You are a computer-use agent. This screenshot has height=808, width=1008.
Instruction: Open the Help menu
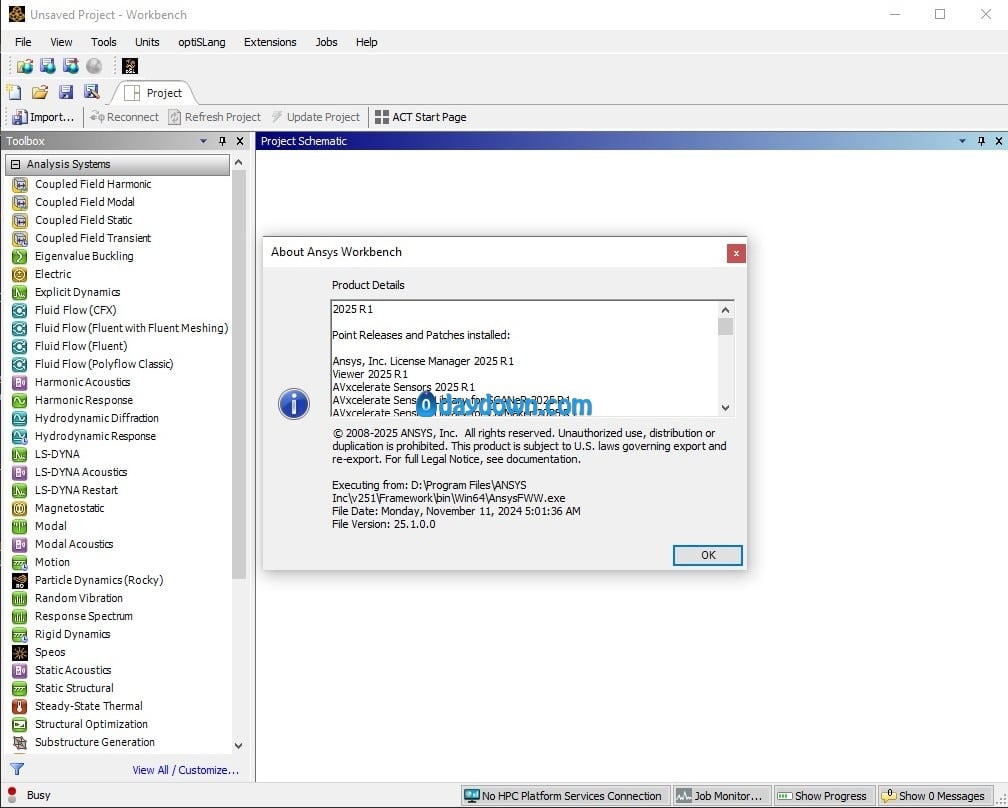[x=366, y=42]
